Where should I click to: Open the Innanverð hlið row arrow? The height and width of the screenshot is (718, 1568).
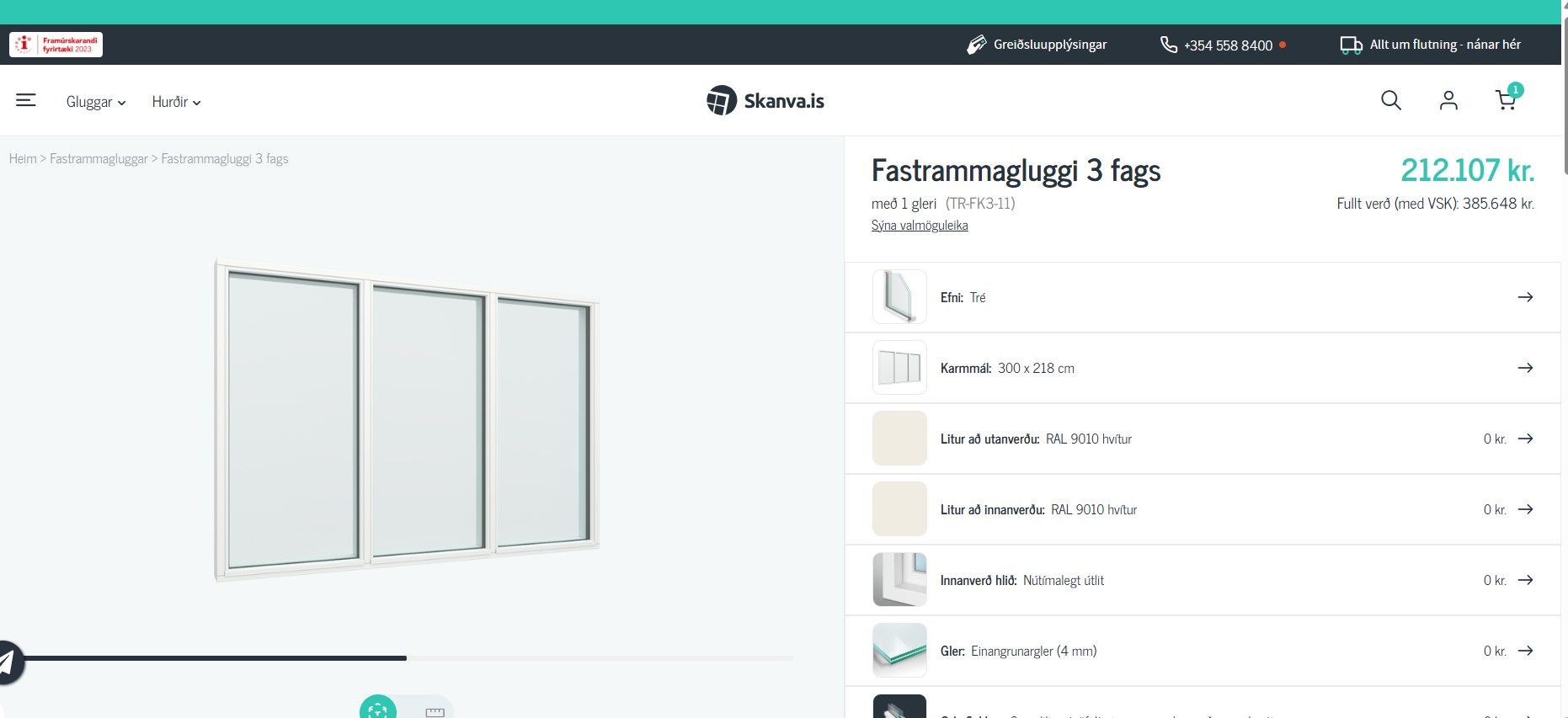[1525, 580]
